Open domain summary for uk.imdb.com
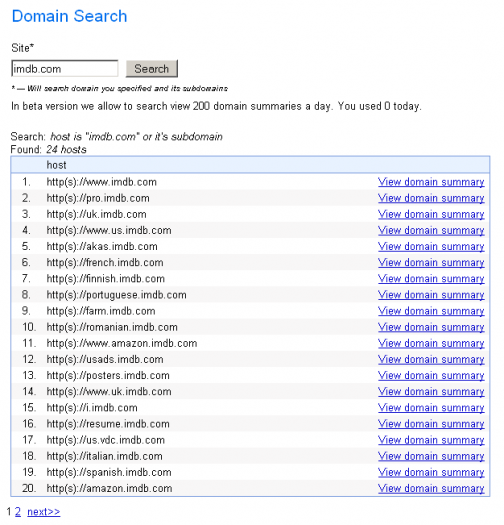The image size is (504, 525). pyautogui.click(x=431, y=214)
